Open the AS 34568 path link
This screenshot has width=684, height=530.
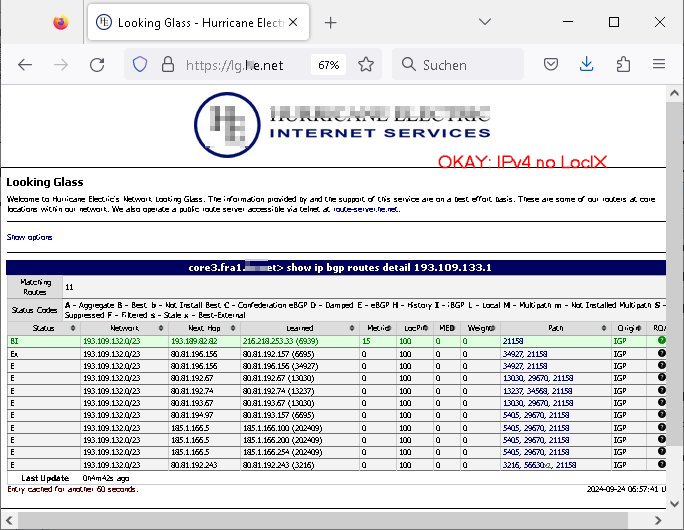click(537, 391)
